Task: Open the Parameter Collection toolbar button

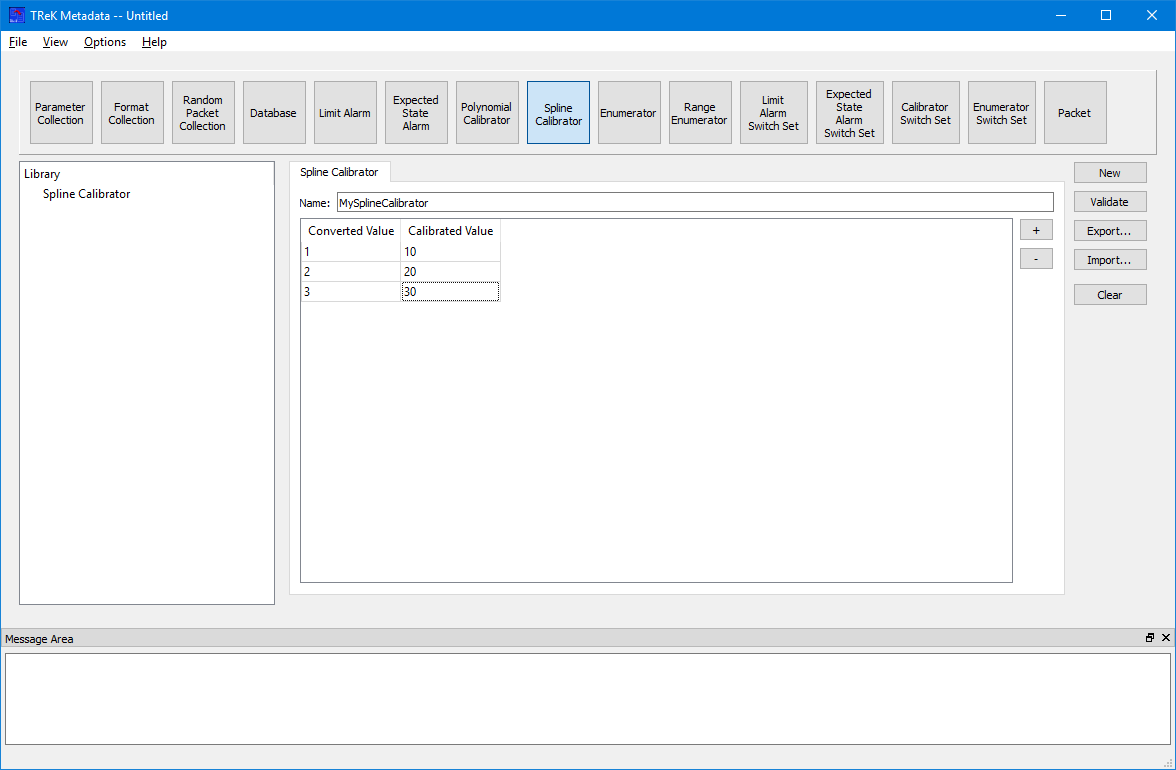Action: pos(61,113)
